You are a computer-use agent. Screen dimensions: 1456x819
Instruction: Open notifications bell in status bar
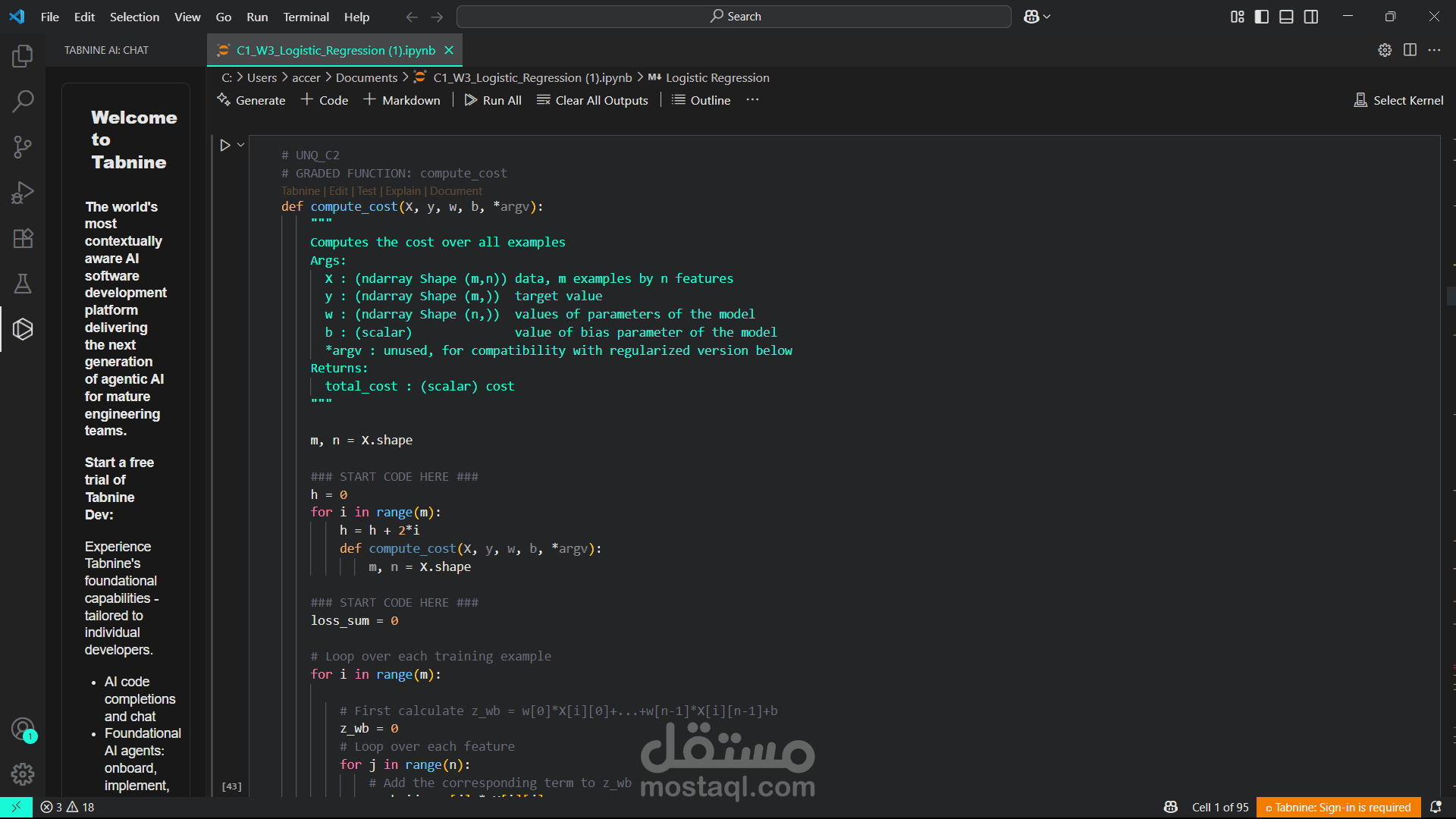pos(1436,807)
